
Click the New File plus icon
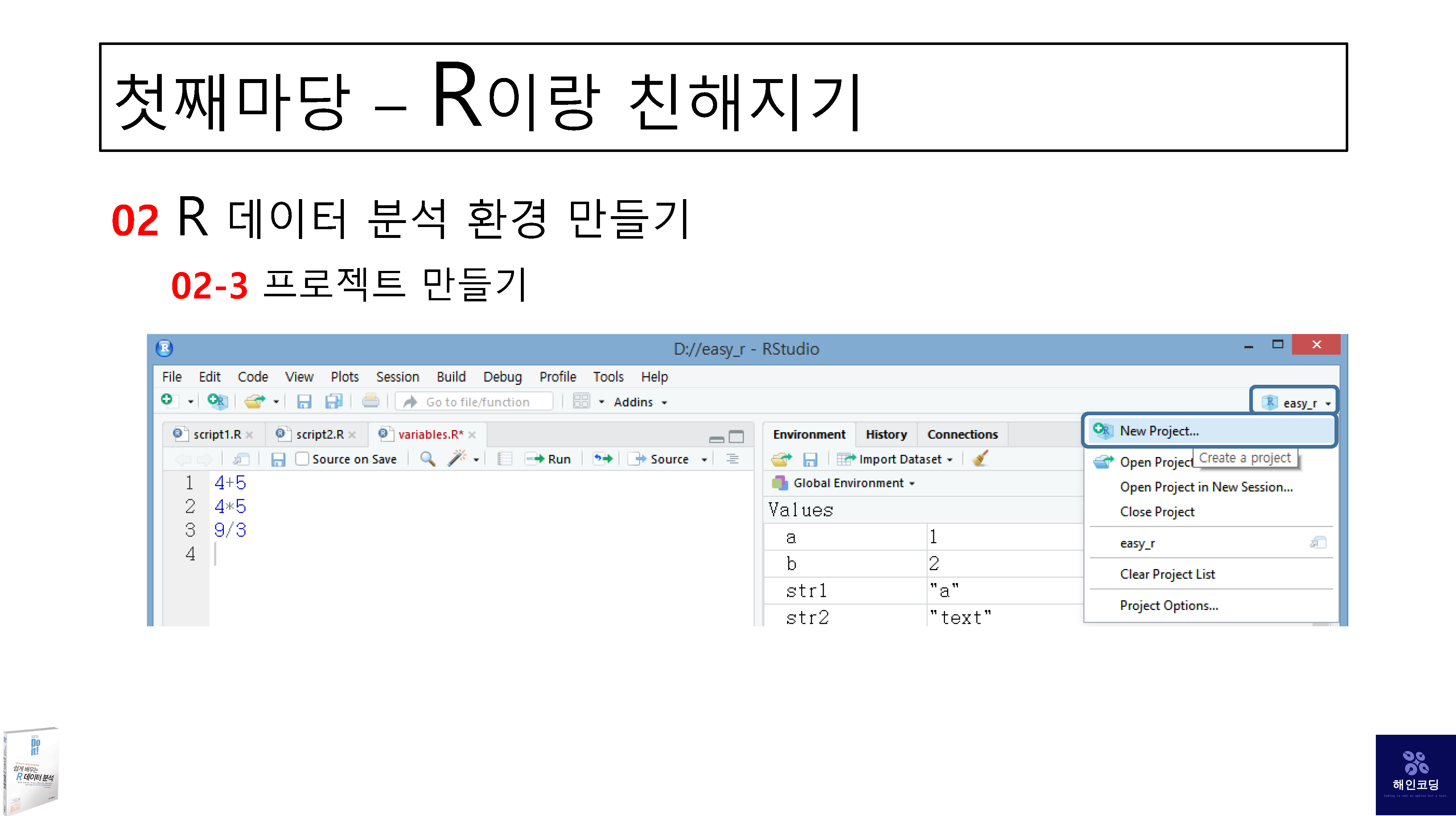(x=167, y=401)
